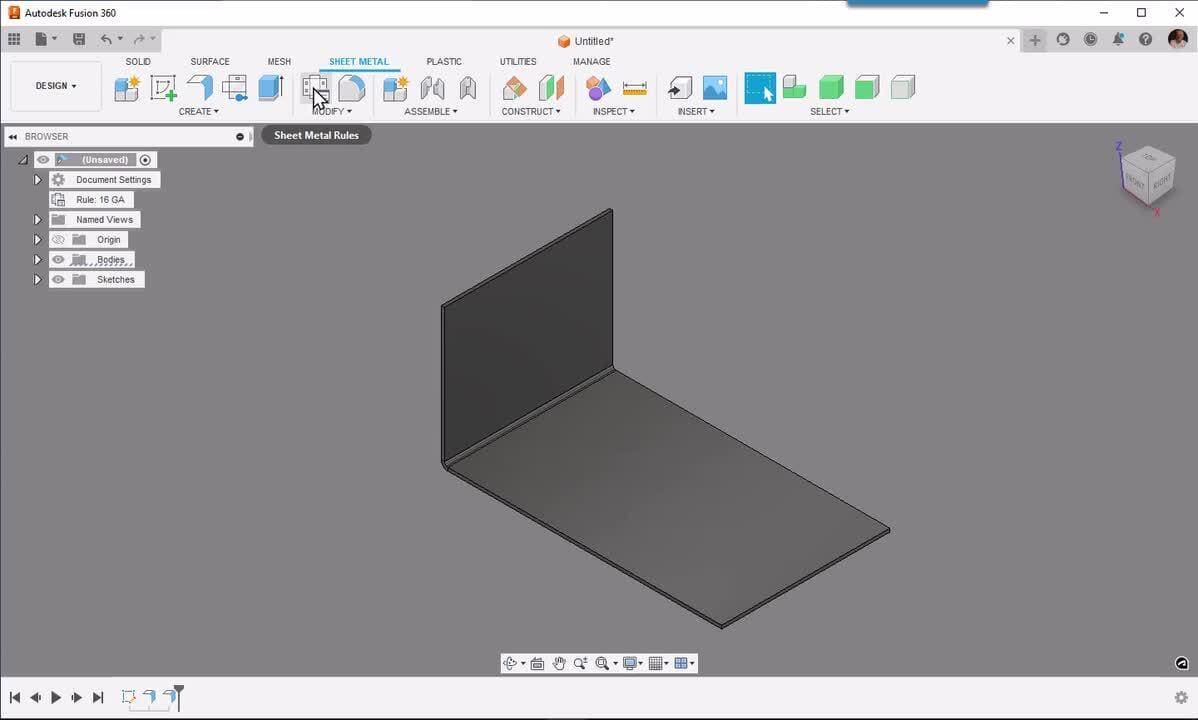
Task: Click the Save floppy disk icon
Action: point(79,39)
